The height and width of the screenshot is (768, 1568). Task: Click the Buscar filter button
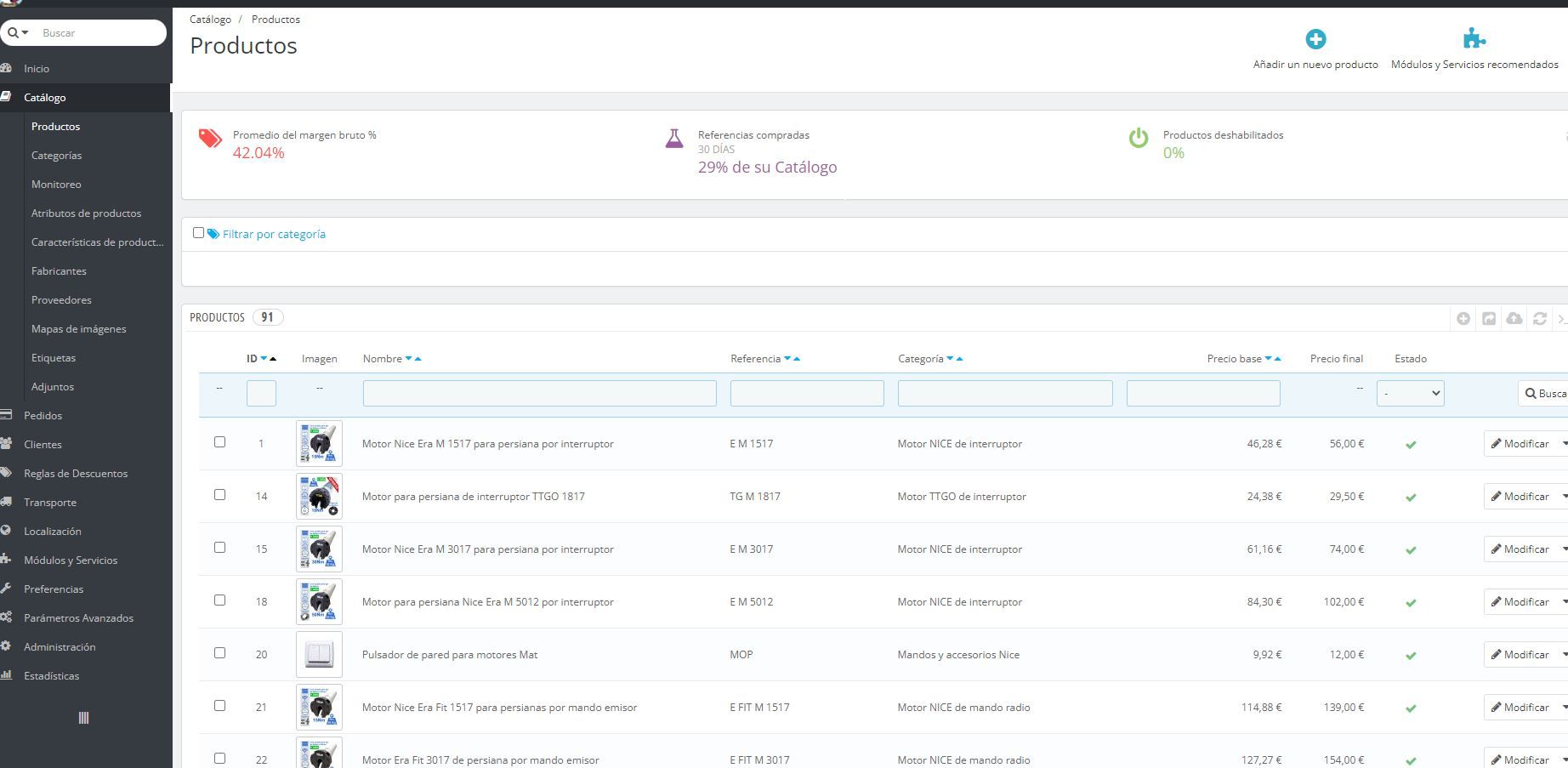[1544, 393]
